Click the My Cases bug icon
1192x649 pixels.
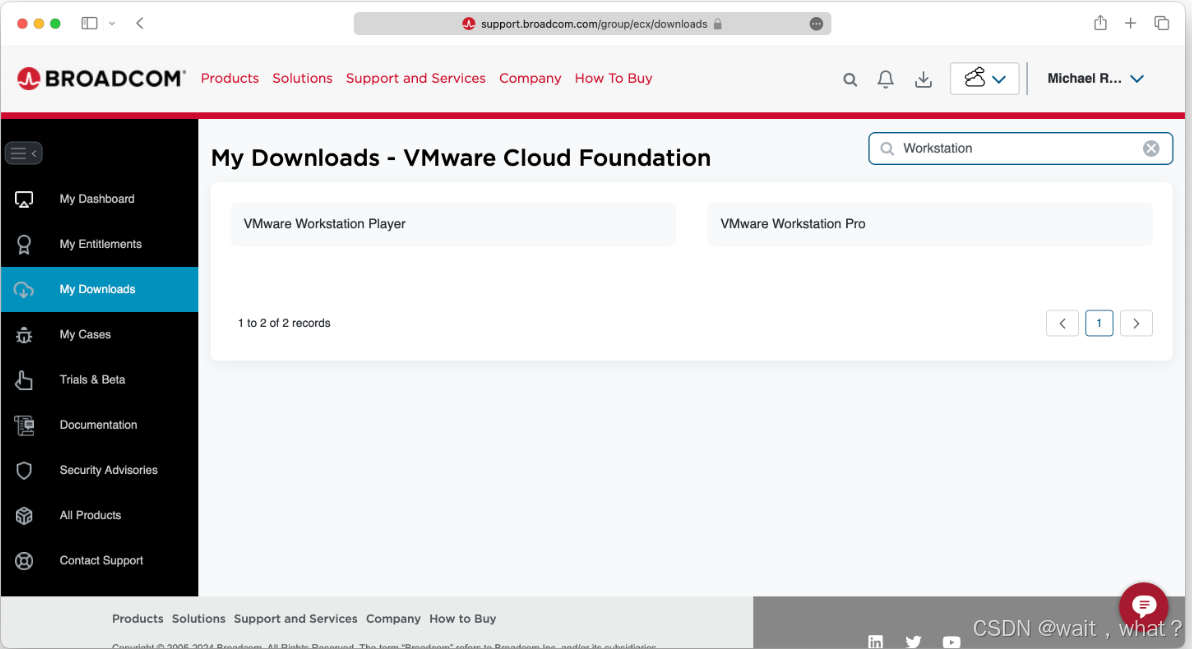(x=24, y=334)
